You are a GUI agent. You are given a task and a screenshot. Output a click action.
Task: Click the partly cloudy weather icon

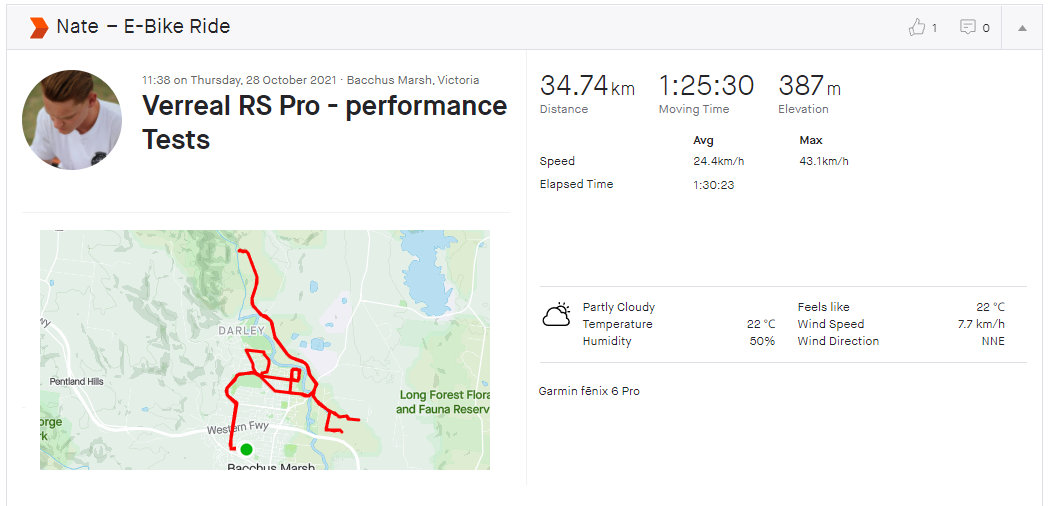coord(557,315)
